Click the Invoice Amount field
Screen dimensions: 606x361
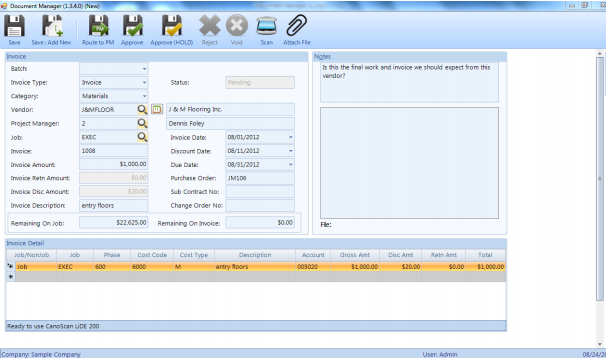coord(114,164)
